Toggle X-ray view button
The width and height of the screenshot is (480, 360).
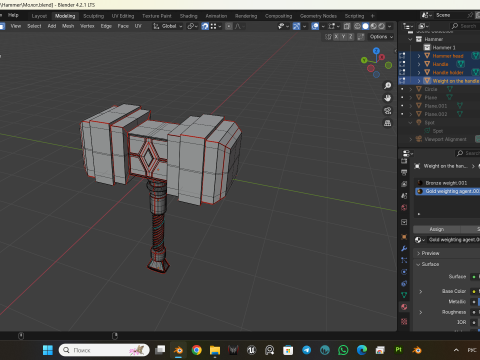347,26
